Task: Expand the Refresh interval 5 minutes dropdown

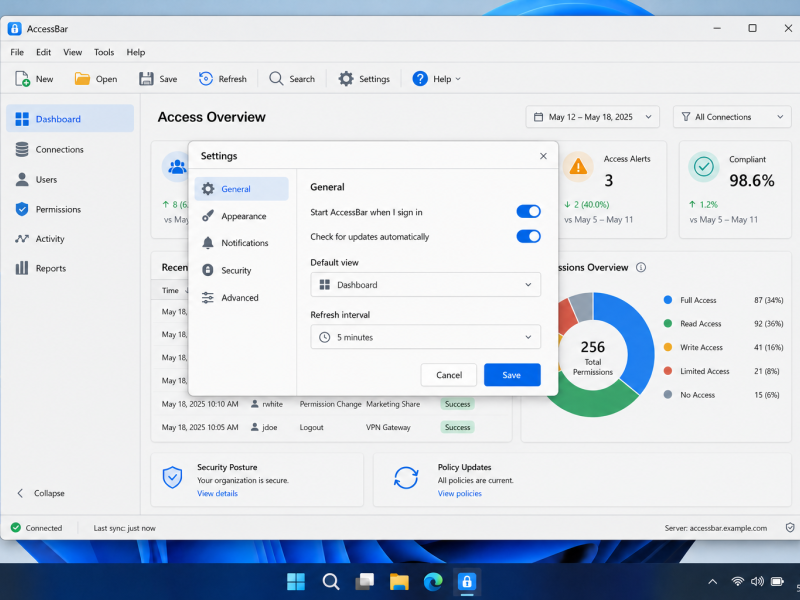Action: pyautogui.click(x=426, y=337)
